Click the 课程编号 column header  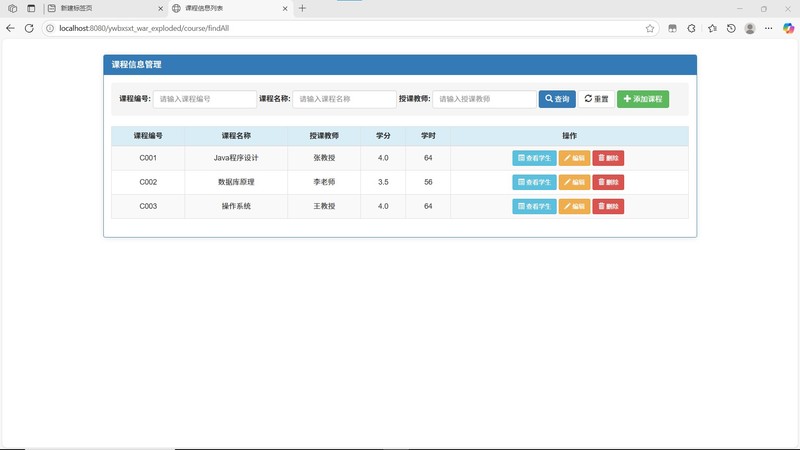(x=148, y=136)
